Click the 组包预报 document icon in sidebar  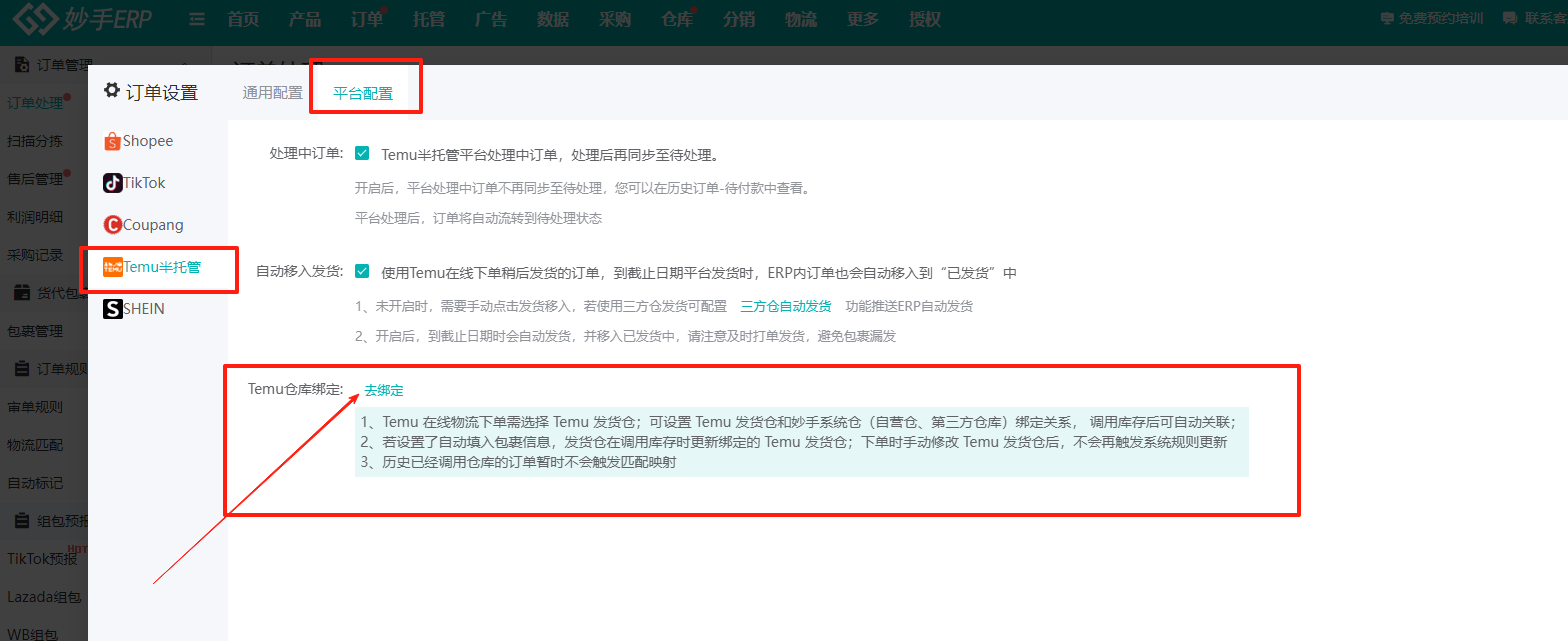tap(22, 521)
